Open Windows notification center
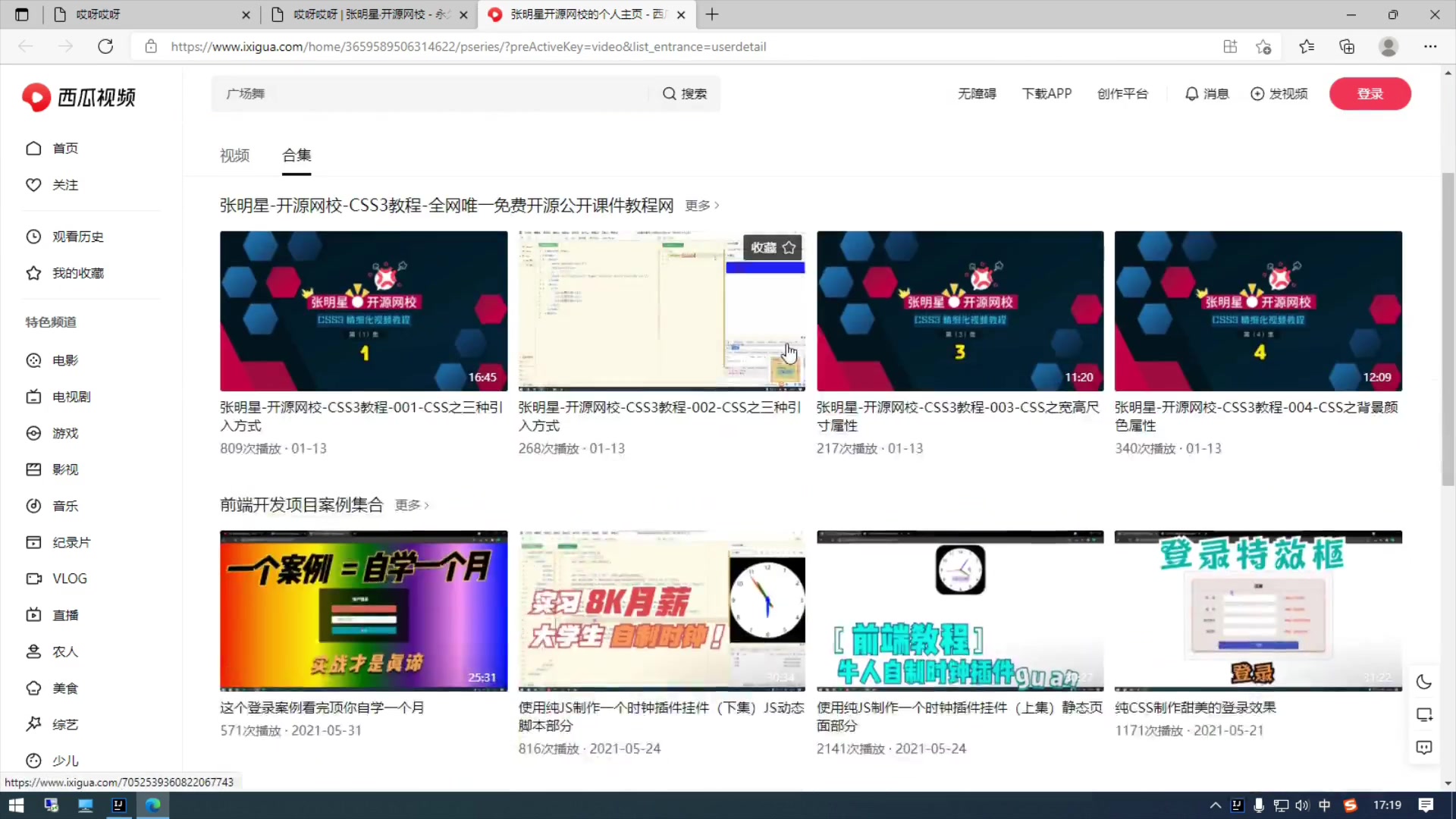 coord(1426,805)
